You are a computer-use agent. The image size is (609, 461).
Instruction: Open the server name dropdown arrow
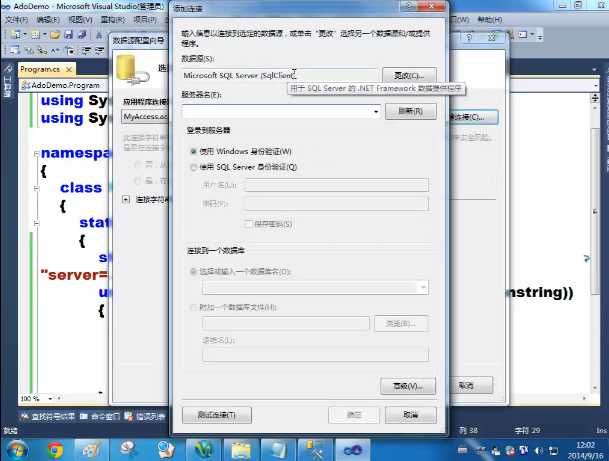click(x=376, y=112)
